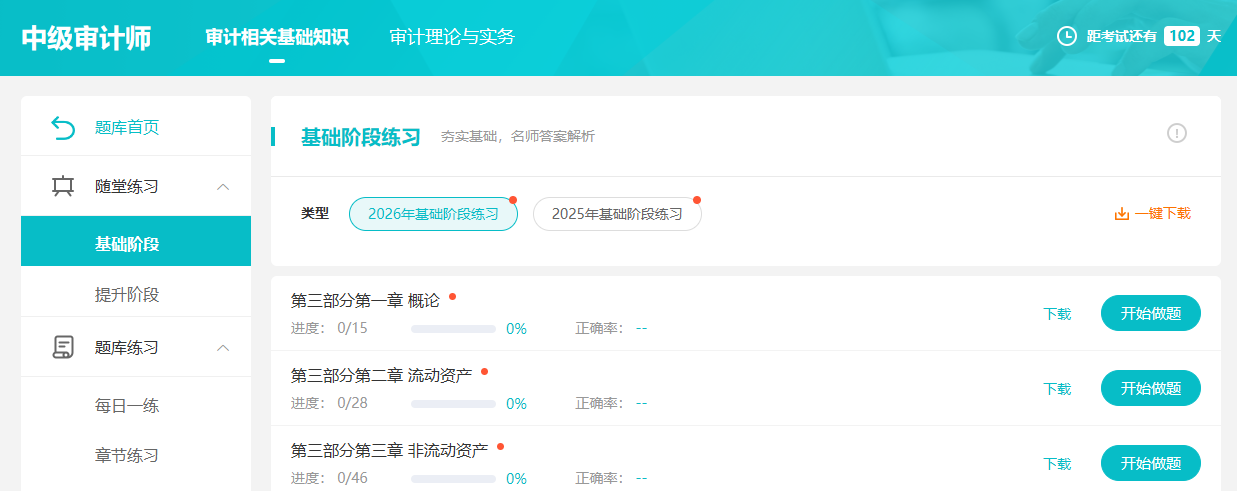
Task: Start 开始做题 for 第二章 流动资产
Action: pos(1151,388)
